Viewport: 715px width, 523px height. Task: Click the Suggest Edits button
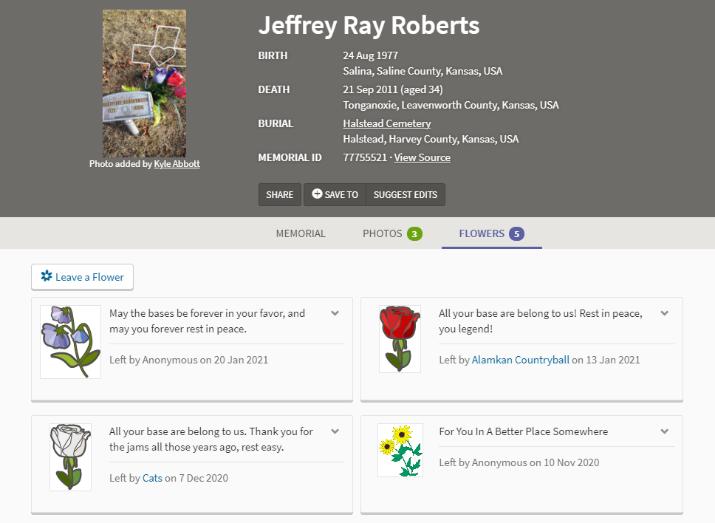(405, 194)
